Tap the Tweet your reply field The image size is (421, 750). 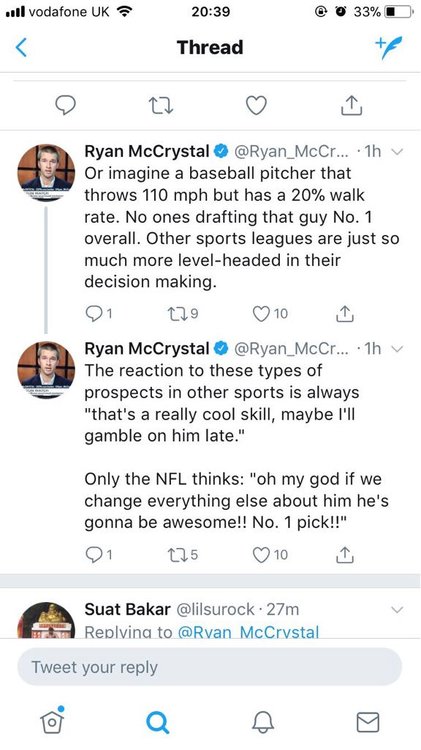(x=210, y=667)
